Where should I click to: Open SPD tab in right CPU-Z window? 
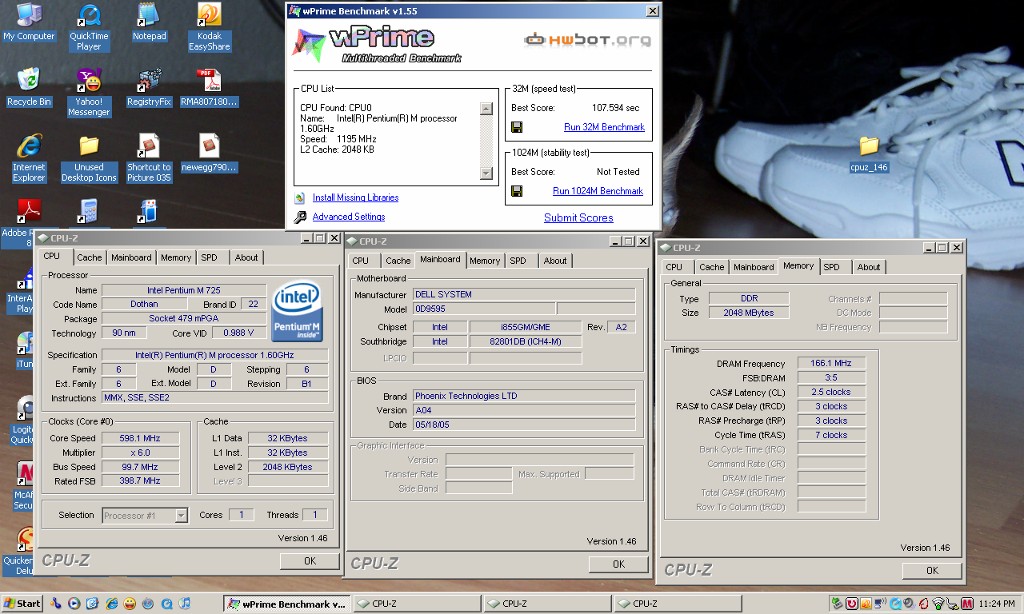[x=831, y=267]
